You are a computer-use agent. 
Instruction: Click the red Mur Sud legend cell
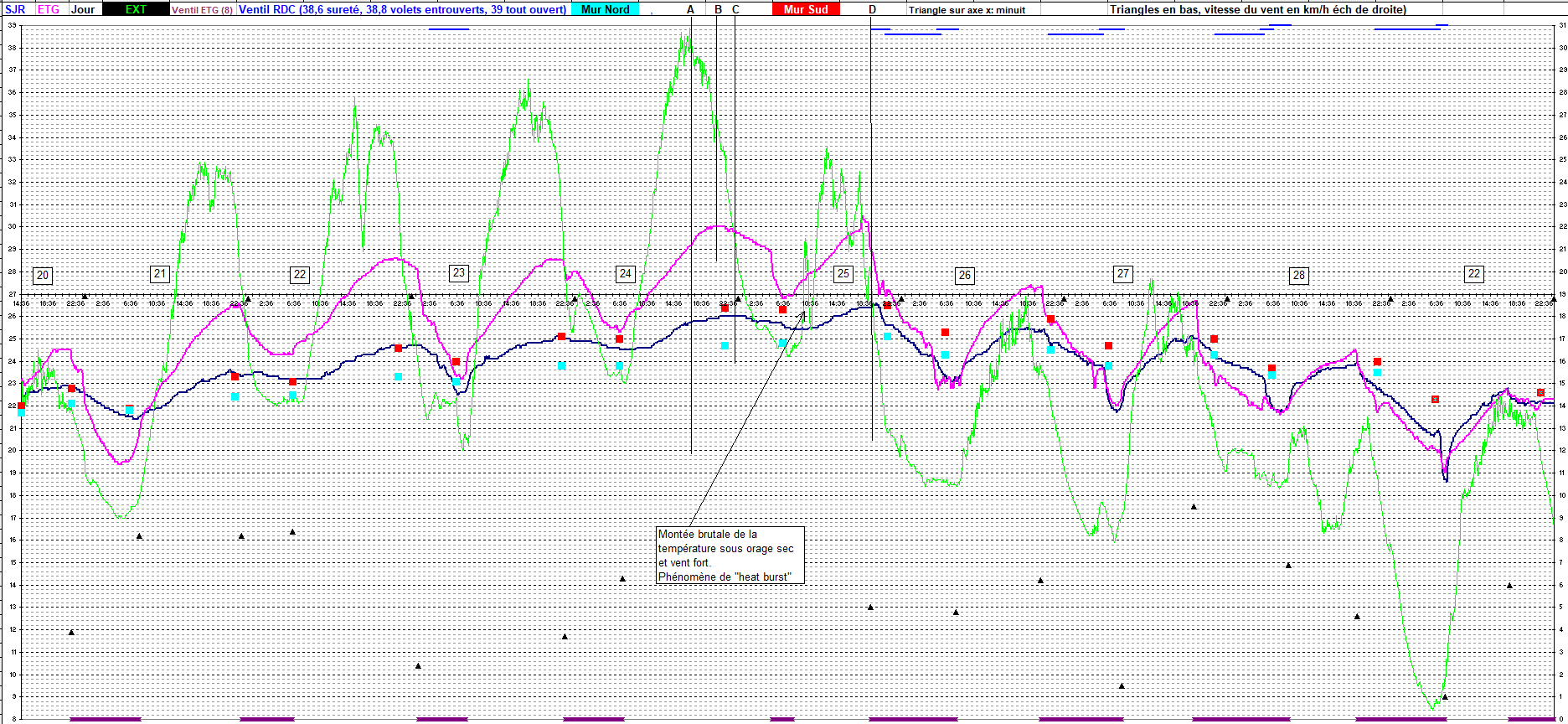click(806, 9)
